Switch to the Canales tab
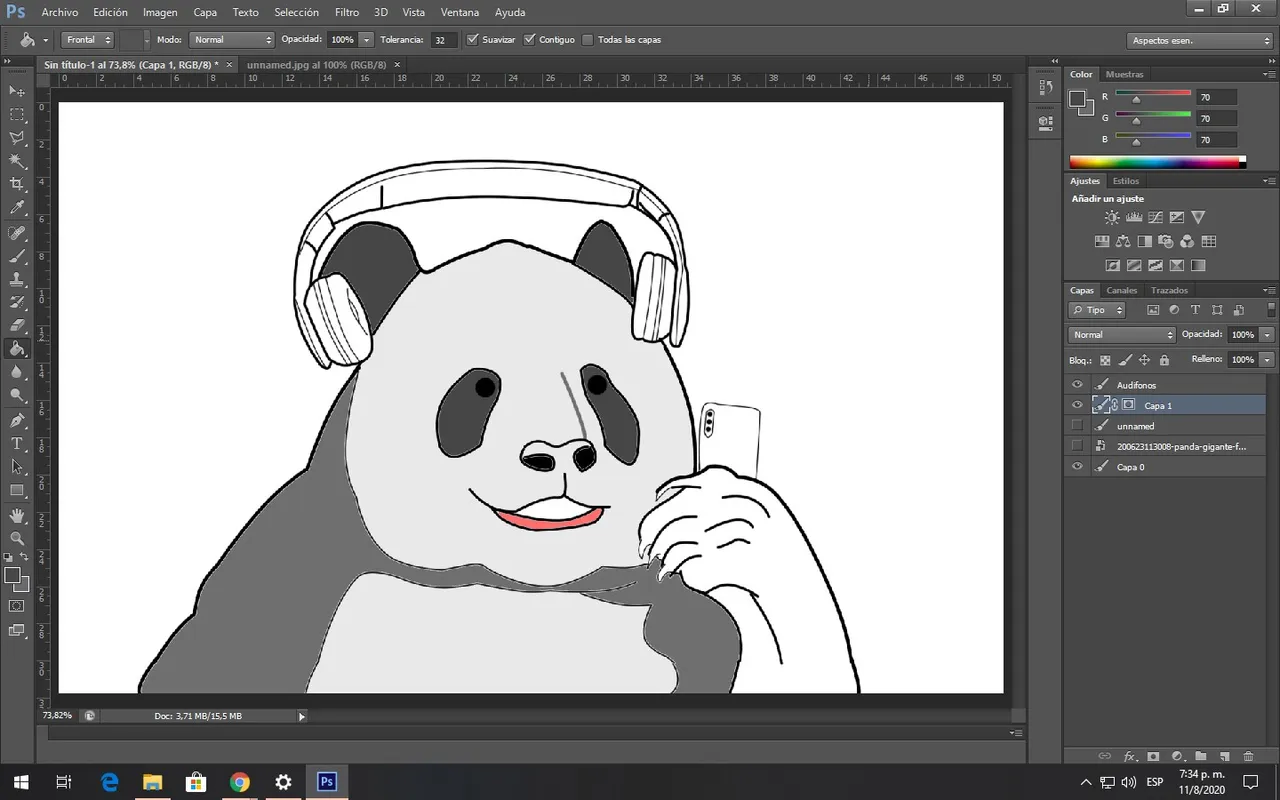Screen dimensions: 1280x800 coord(1121,291)
